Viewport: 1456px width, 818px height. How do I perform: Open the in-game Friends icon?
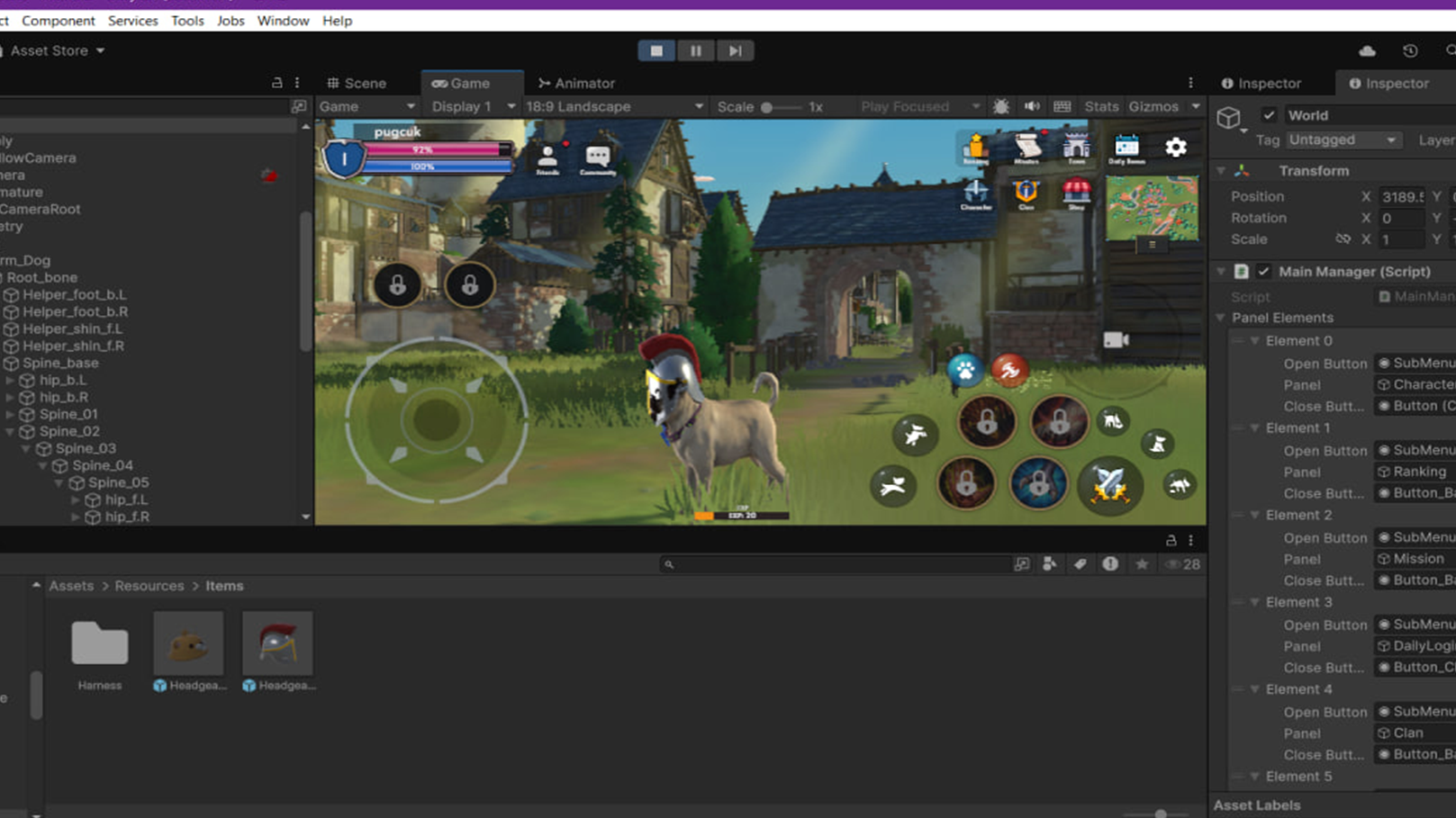pos(547,159)
